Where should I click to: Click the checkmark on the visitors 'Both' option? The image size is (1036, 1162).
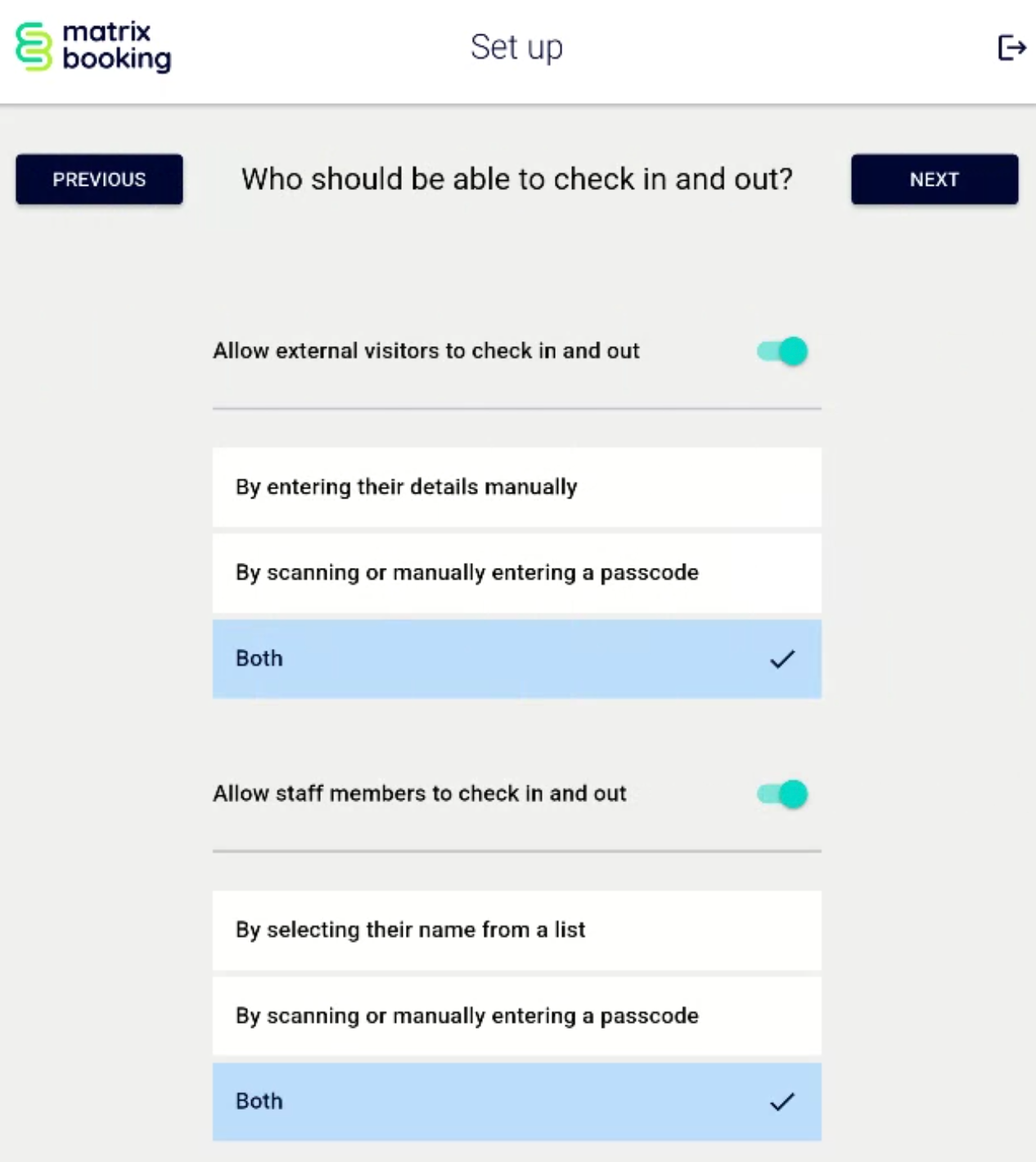(x=784, y=659)
